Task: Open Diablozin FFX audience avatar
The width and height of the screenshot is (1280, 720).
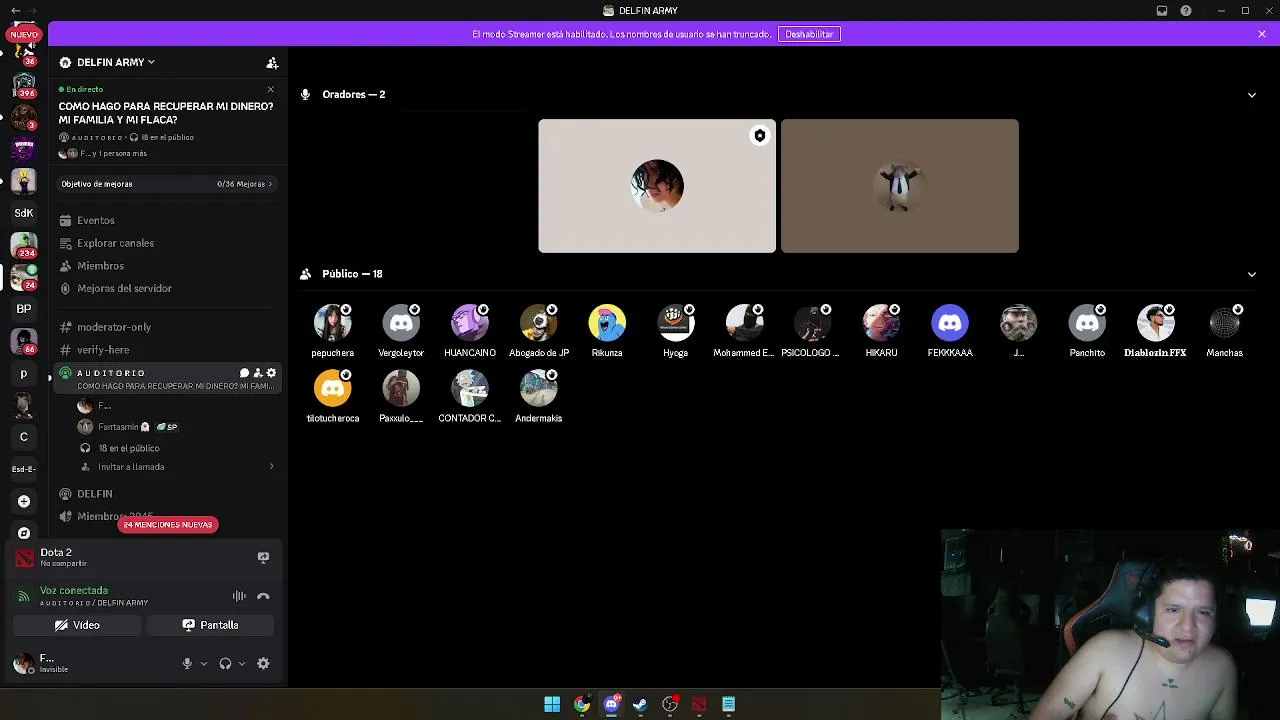Action: coord(1156,323)
